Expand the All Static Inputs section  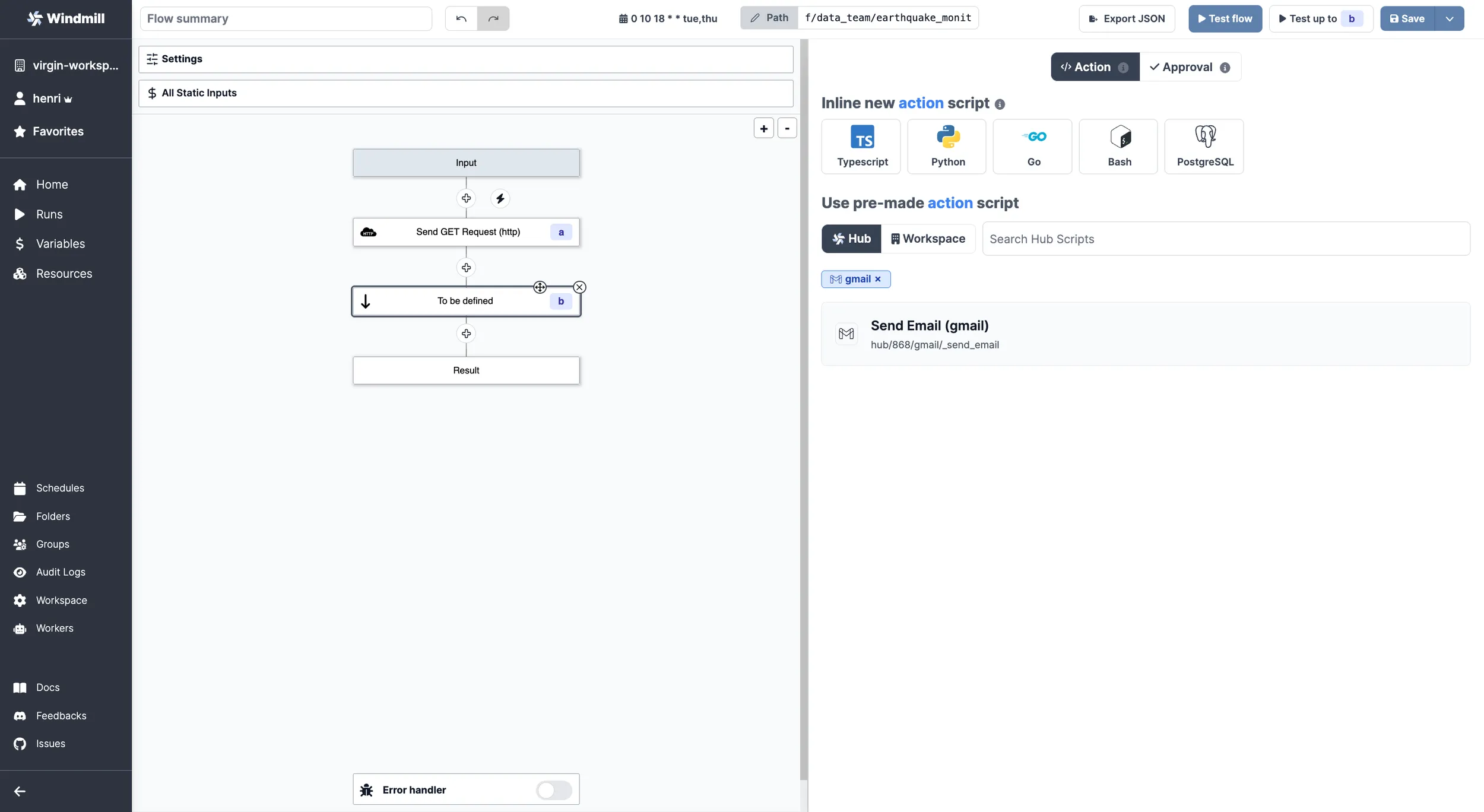pos(465,93)
